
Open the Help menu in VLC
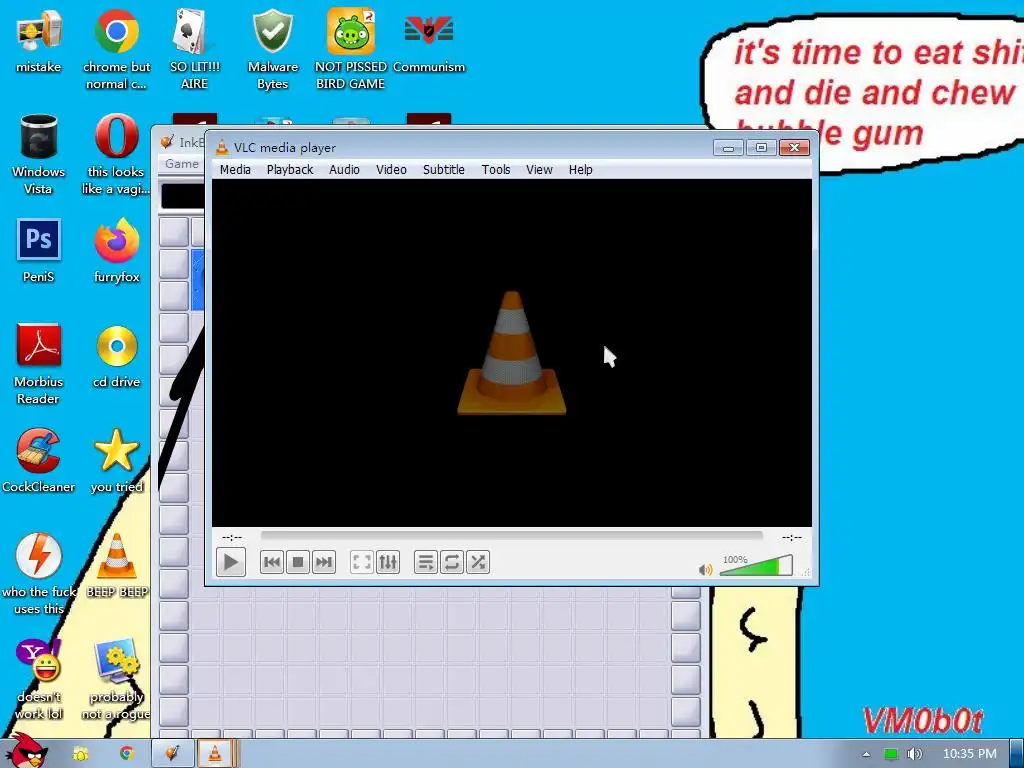pyautogui.click(x=580, y=170)
